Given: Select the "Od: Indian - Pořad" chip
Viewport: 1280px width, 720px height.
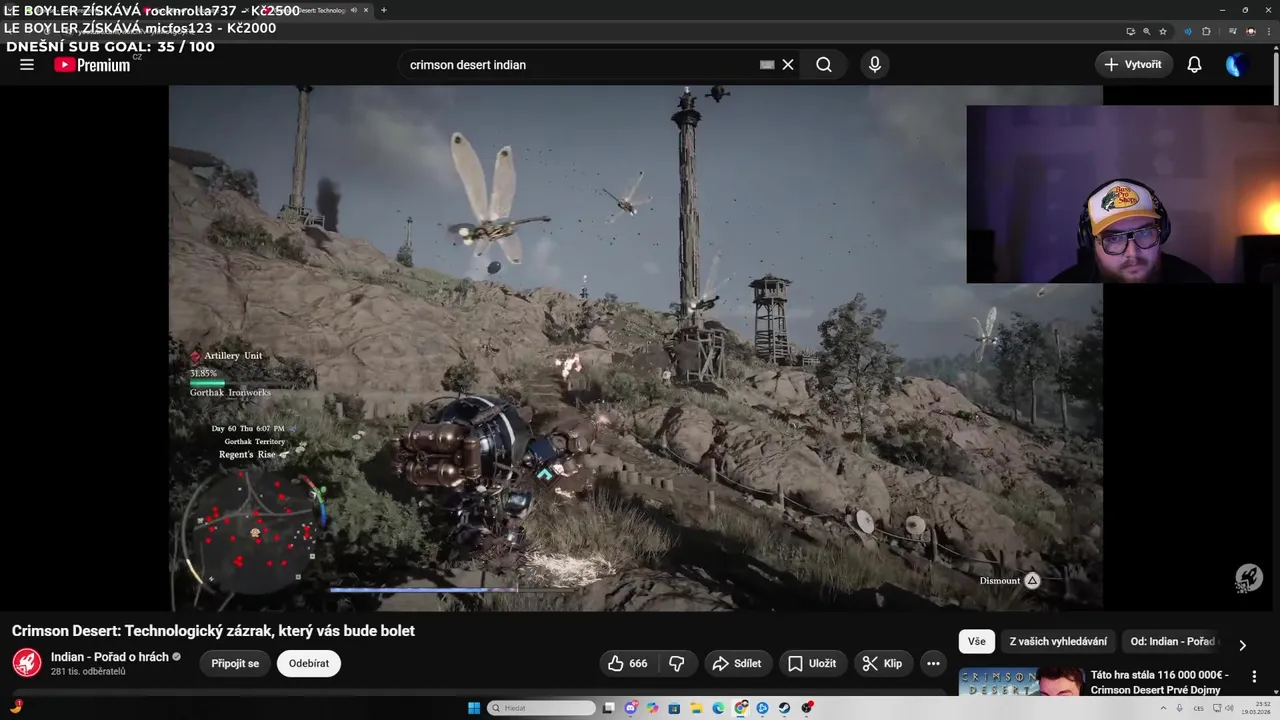Looking at the screenshot, I should point(1172,641).
